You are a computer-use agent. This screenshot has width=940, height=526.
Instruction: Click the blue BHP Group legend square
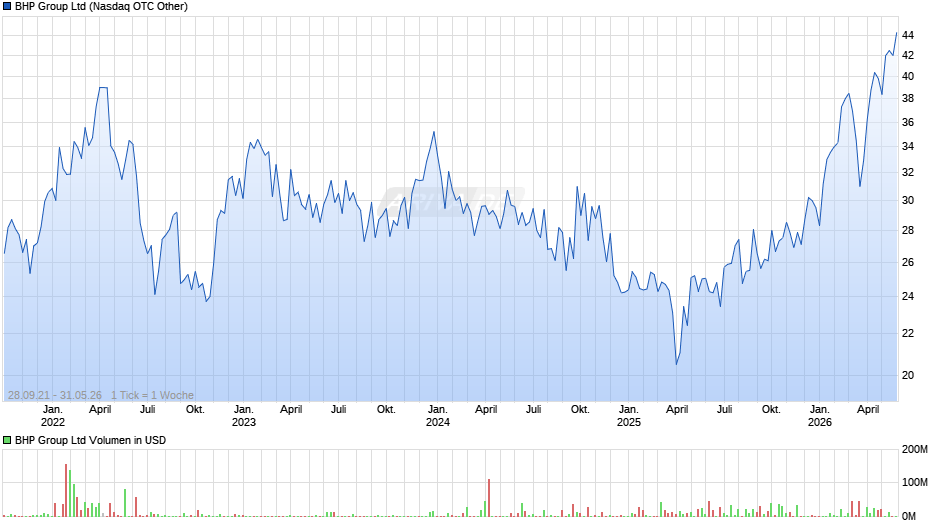click(x=7, y=7)
